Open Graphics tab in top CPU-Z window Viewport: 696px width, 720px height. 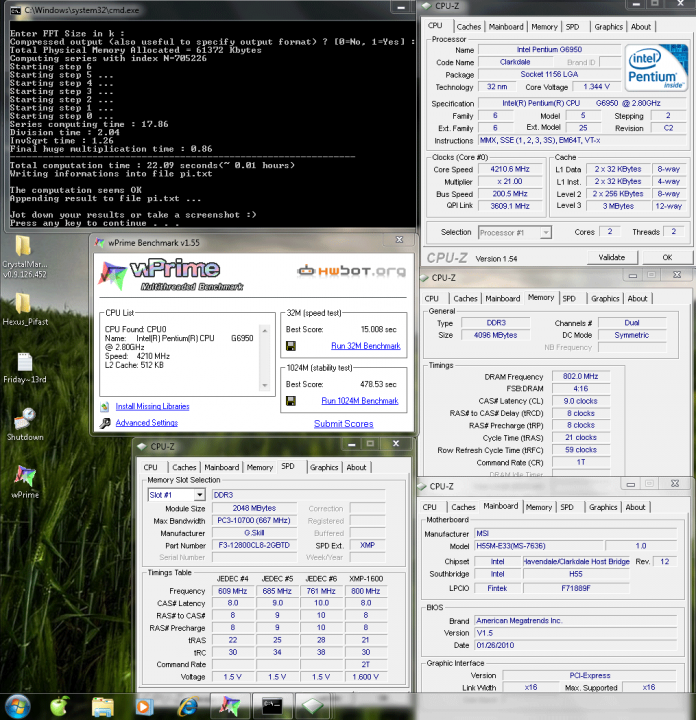608,27
